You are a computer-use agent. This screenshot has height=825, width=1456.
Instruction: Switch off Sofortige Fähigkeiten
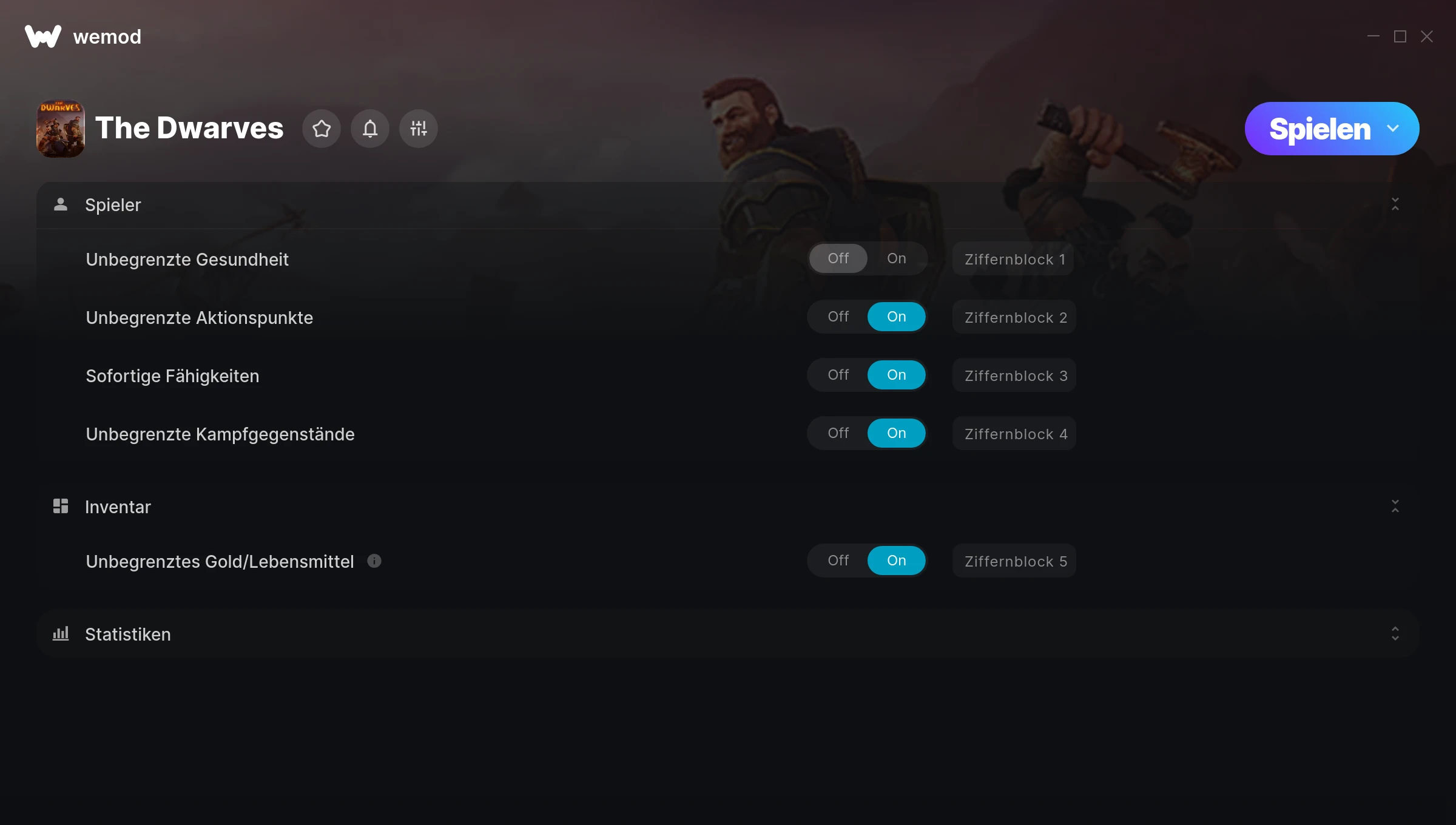838,375
